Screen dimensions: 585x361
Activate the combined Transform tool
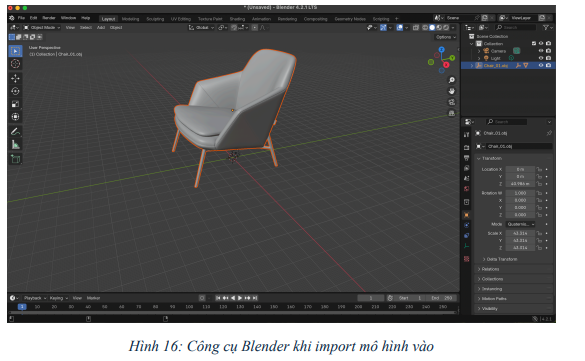(x=15, y=117)
